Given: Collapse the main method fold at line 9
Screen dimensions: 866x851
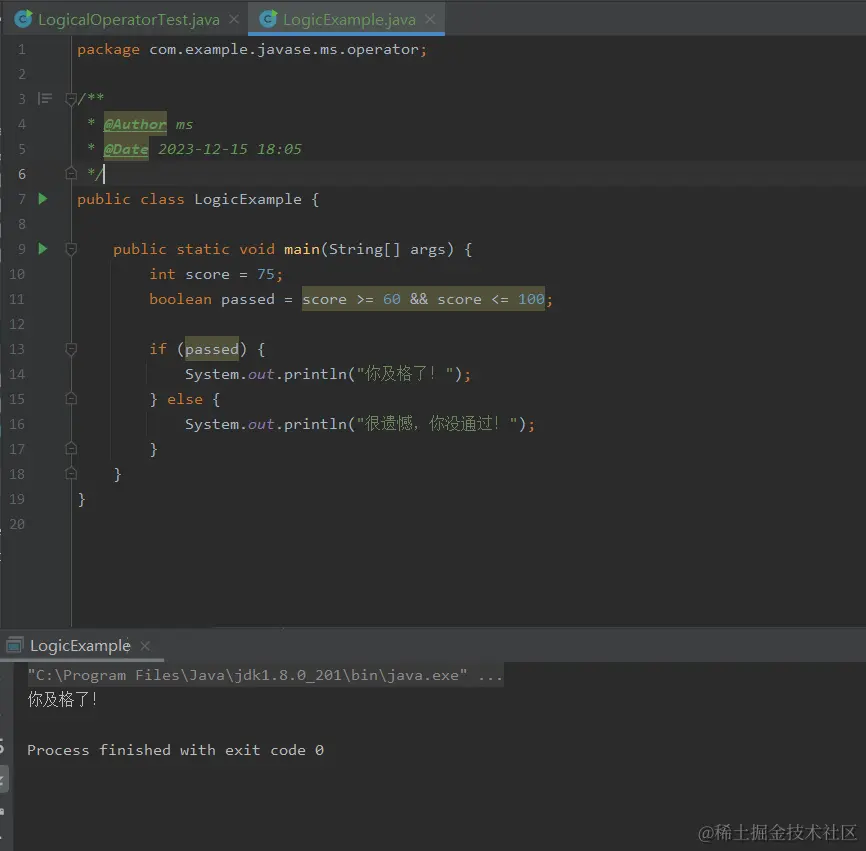Looking at the screenshot, I should (x=71, y=249).
